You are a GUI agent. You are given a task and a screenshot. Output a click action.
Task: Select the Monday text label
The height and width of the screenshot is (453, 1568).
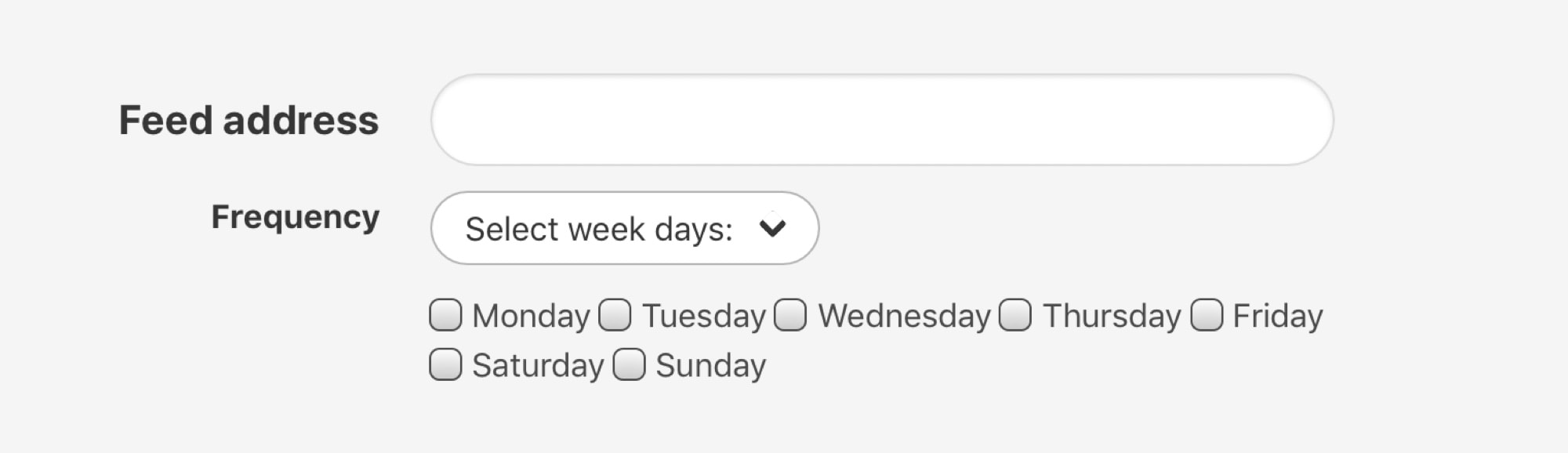point(531,315)
